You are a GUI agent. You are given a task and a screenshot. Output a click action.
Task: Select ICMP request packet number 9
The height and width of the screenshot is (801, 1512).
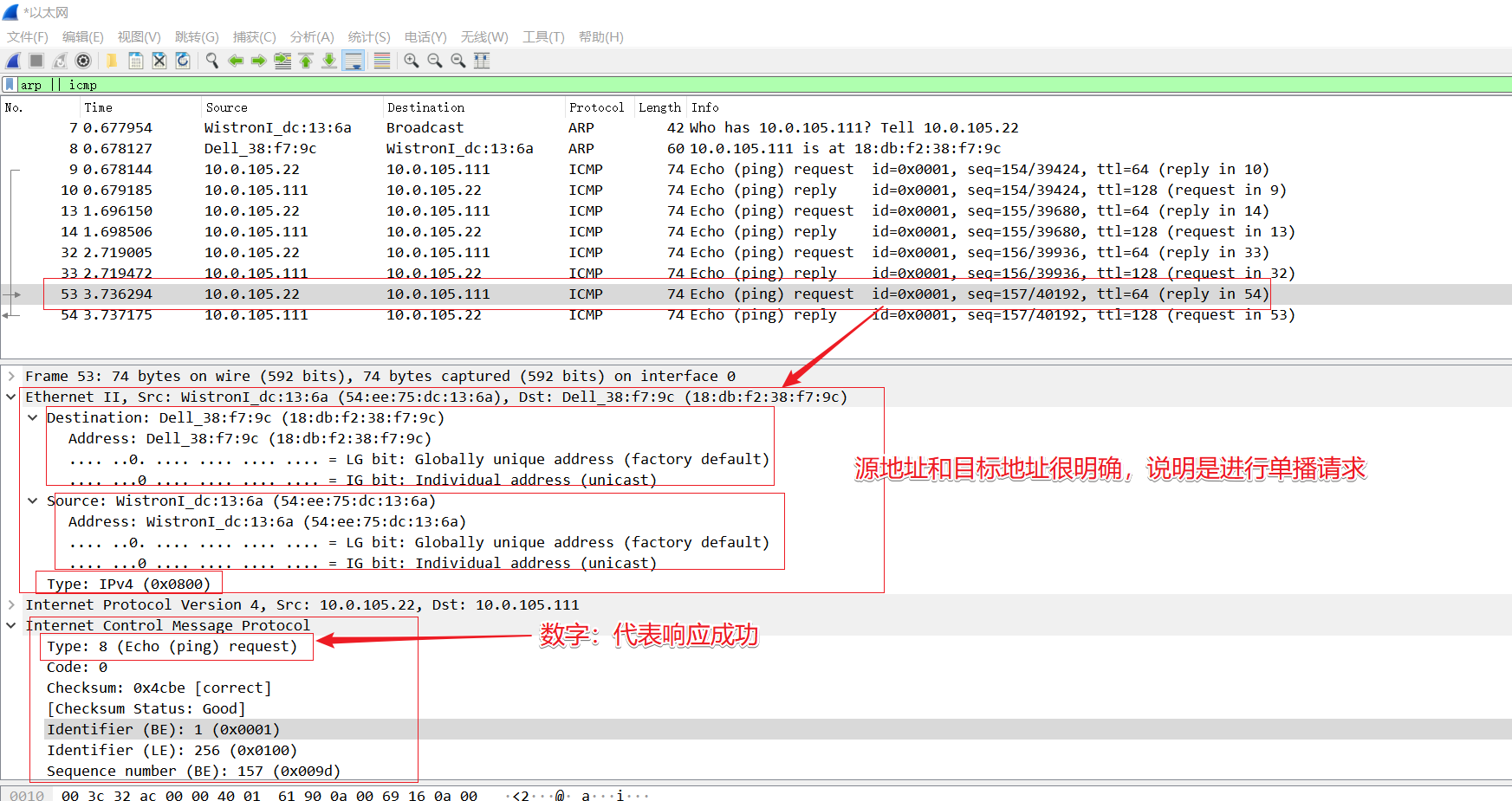tap(756, 169)
